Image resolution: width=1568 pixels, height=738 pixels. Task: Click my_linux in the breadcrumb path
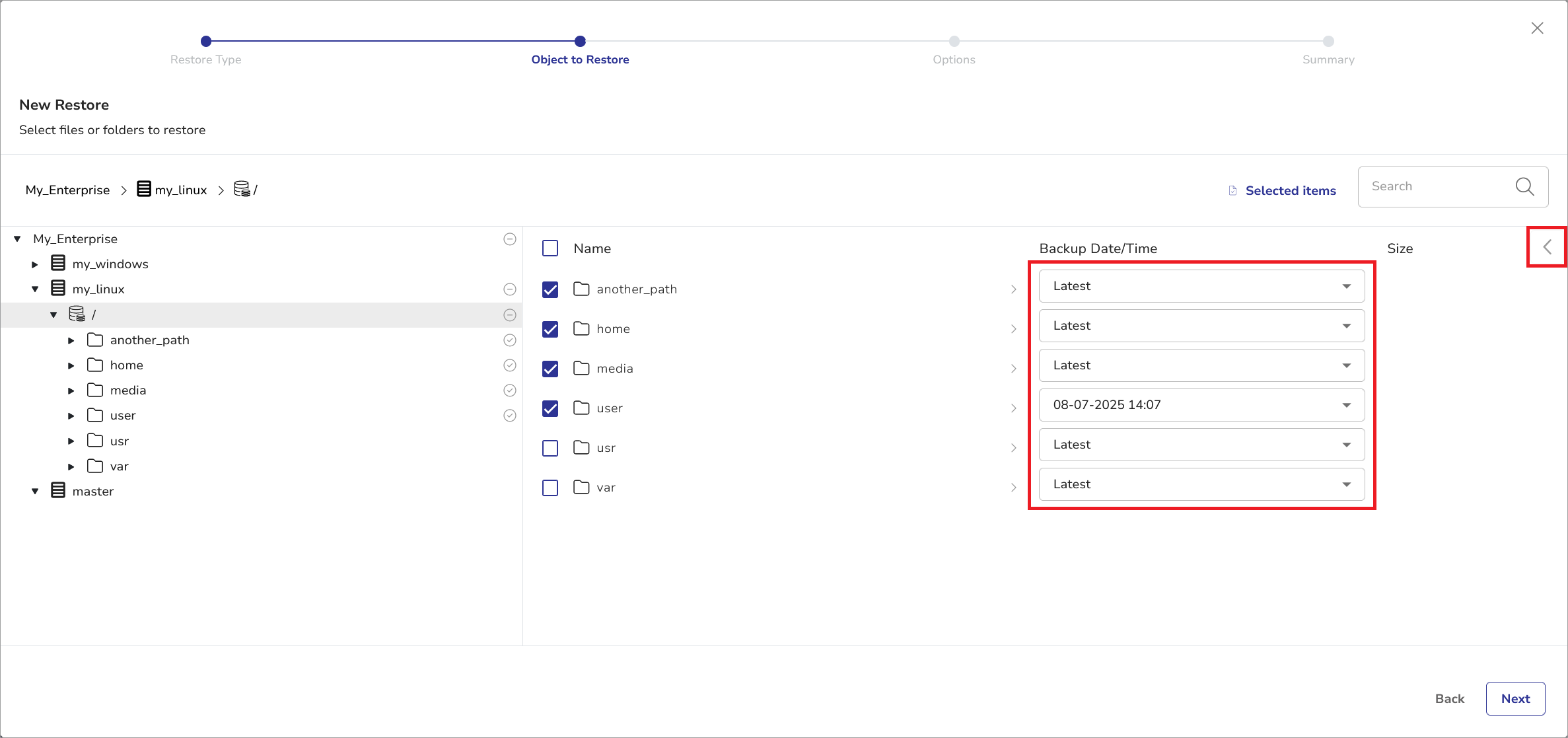[x=180, y=190]
